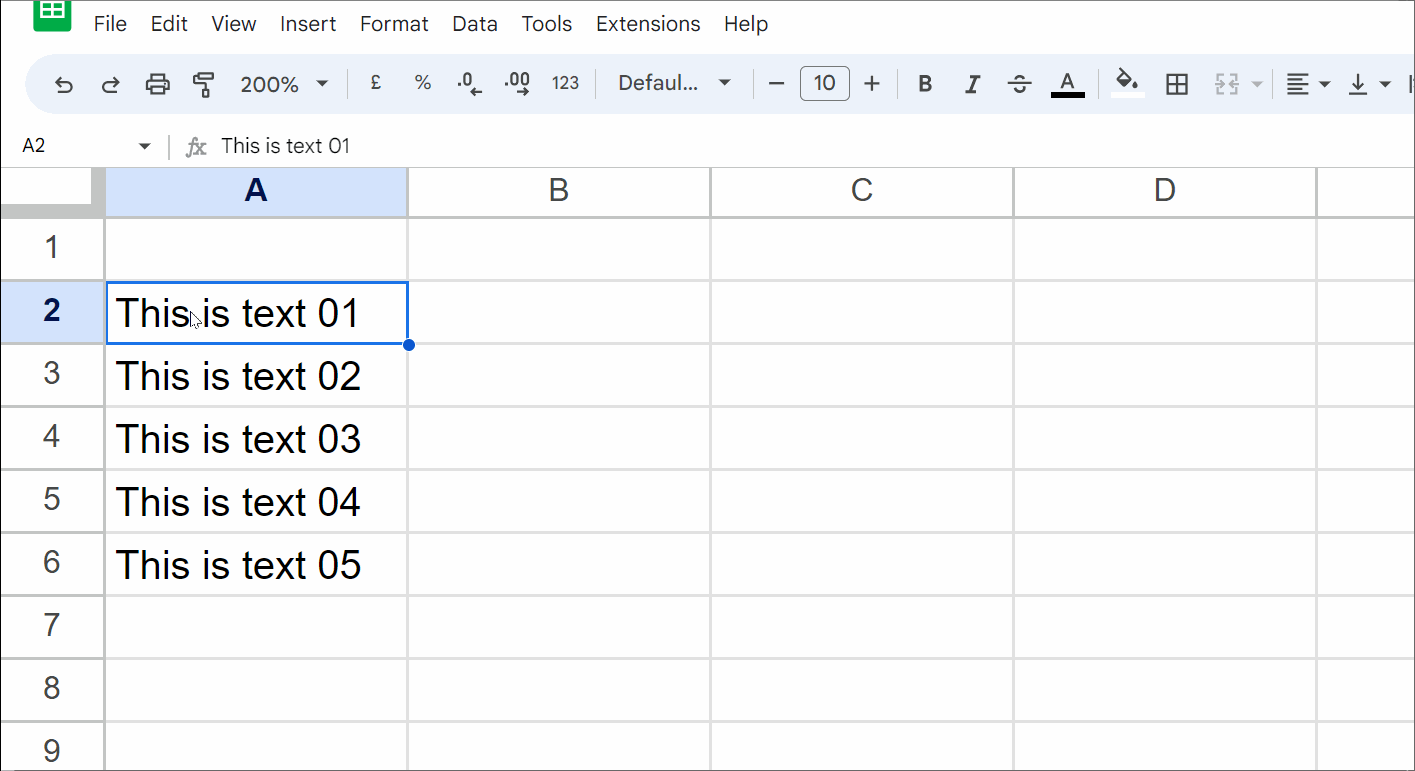Viewport: 1415px width, 771px height.
Task: Increase font size with plus button
Action: point(872,84)
